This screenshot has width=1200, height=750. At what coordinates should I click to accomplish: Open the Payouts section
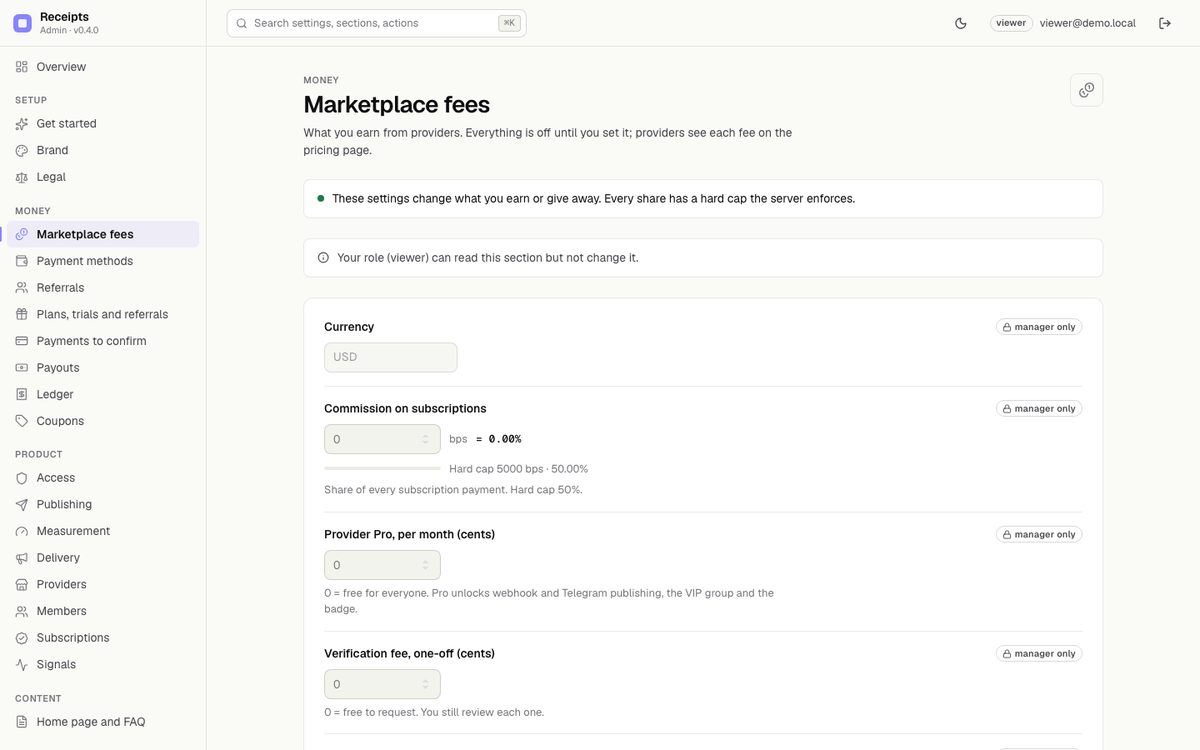(103, 368)
